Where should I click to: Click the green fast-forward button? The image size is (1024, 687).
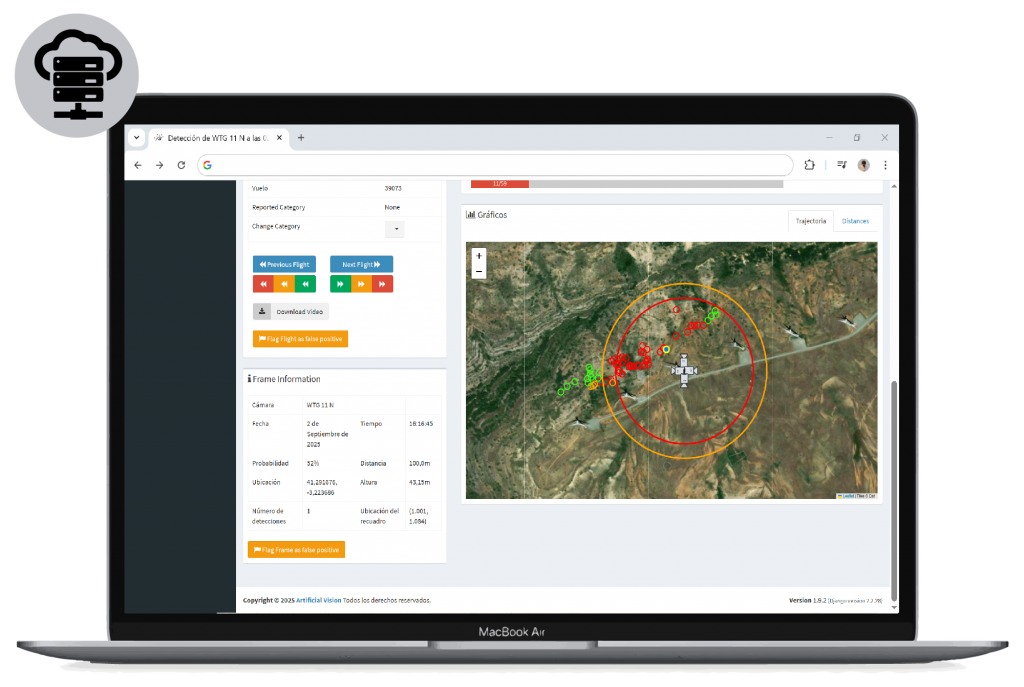coord(340,284)
